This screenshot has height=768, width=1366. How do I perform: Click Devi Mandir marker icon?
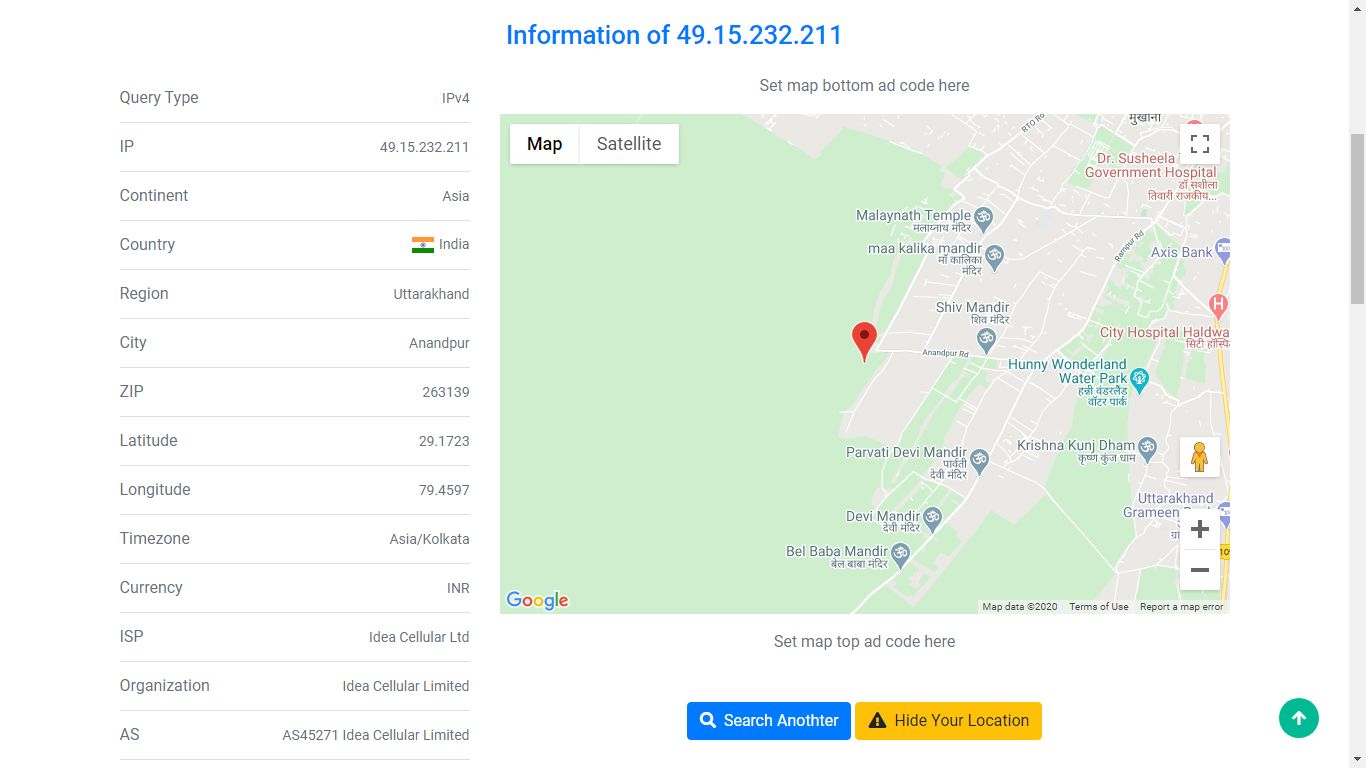tap(933, 518)
